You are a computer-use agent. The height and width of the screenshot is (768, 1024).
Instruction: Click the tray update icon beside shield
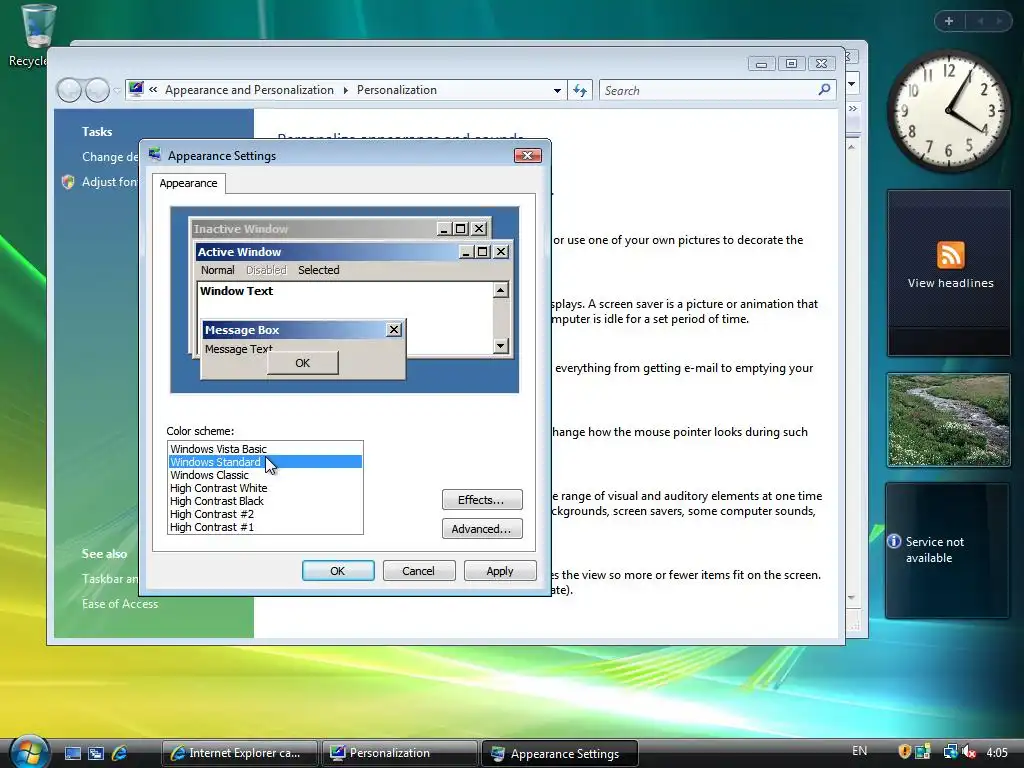923,752
